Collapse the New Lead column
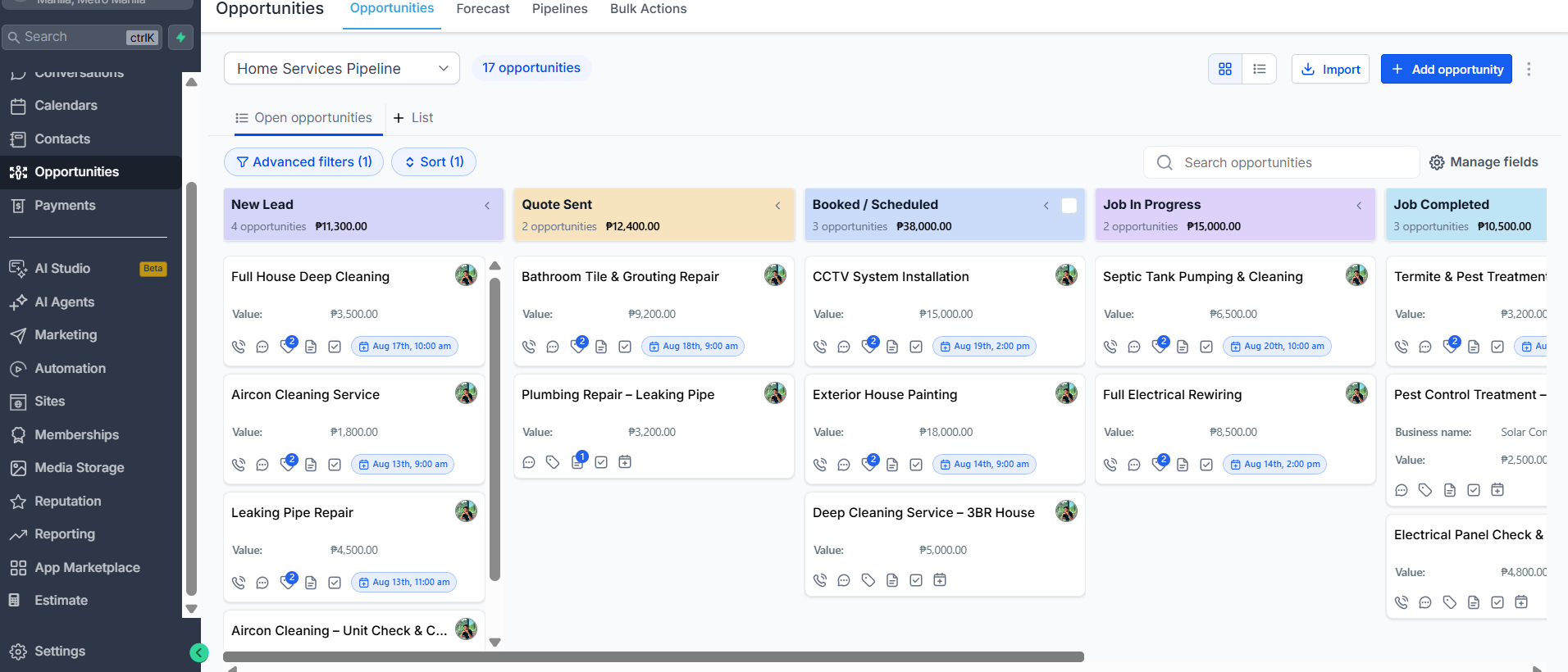The height and width of the screenshot is (672, 1568). (487, 206)
